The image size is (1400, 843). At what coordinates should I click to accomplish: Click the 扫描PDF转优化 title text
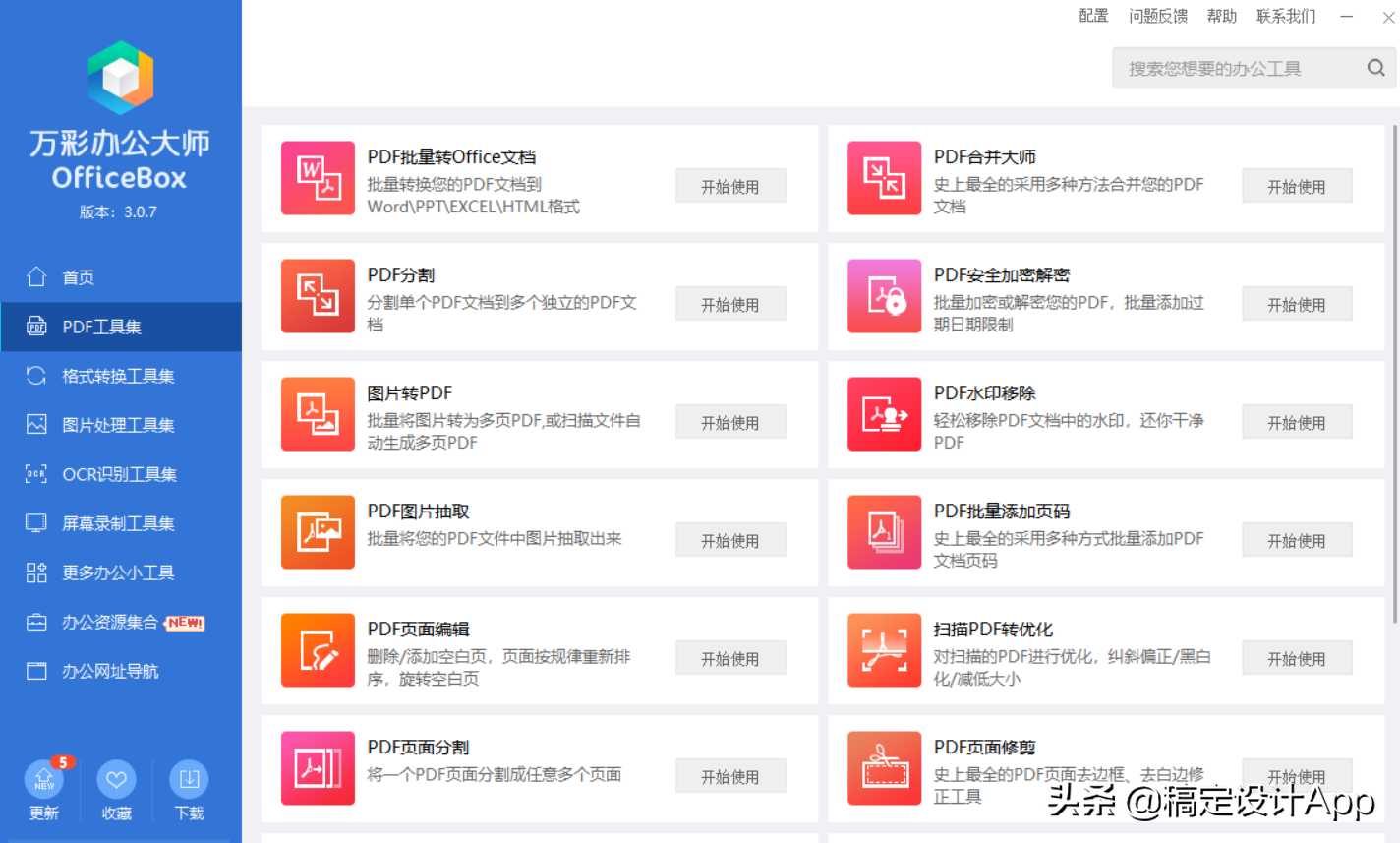pyautogui.click(x=993, y=630)
